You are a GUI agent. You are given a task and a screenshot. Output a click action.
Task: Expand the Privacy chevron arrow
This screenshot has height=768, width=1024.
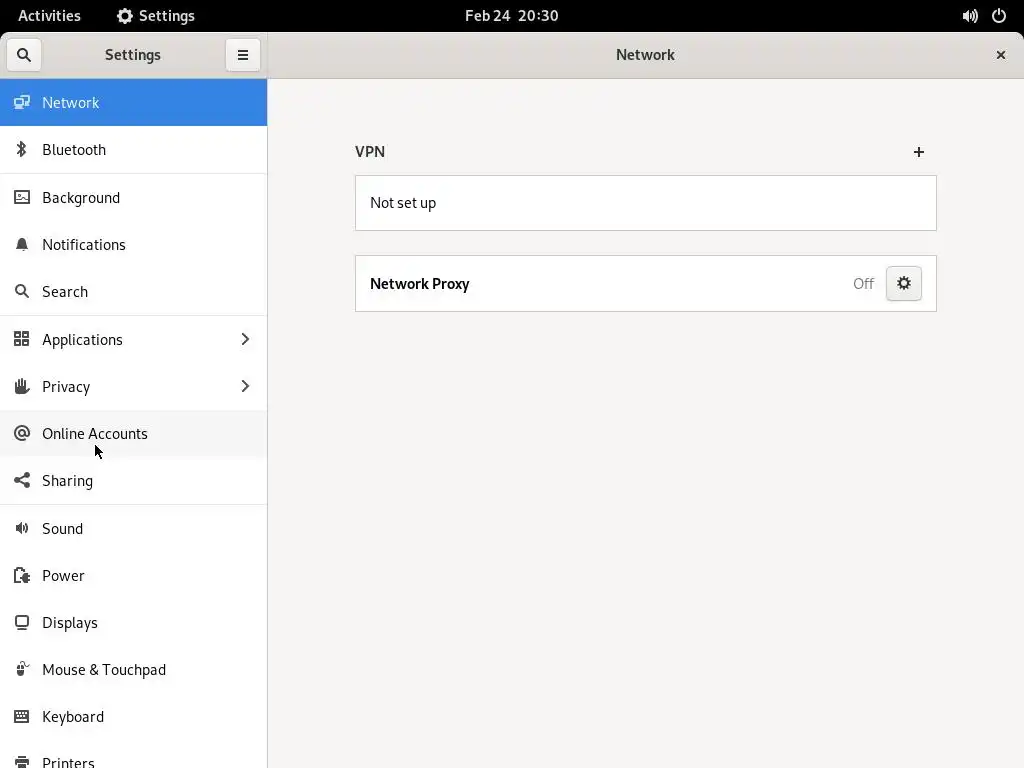[x=246, y=386]
